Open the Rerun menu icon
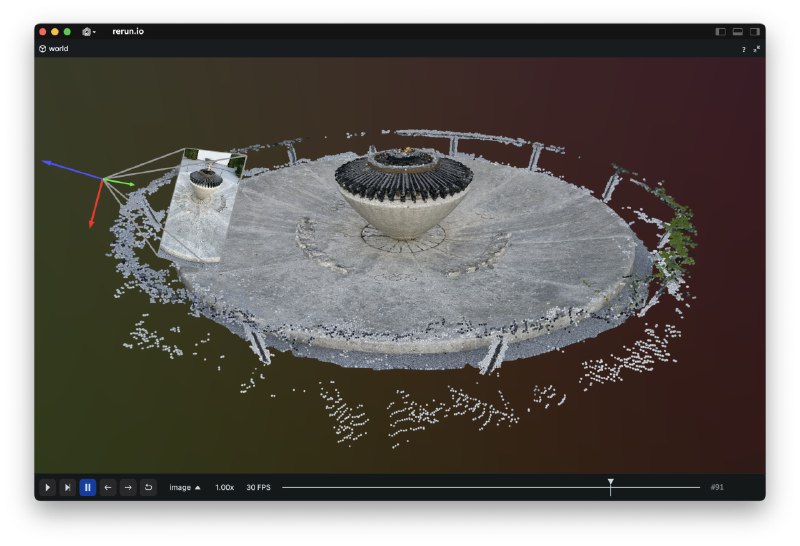The width and height of the screenshot is (800, 546). 88,32
